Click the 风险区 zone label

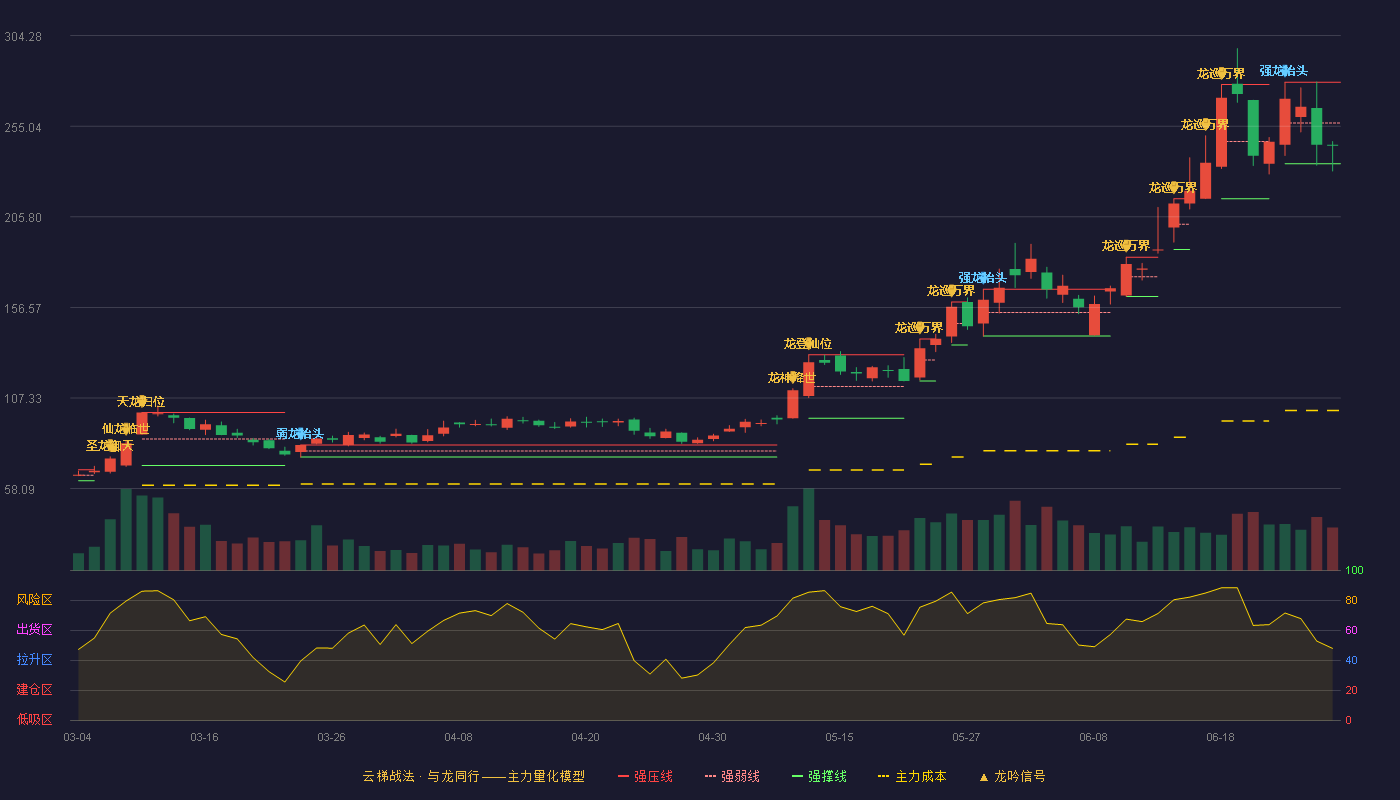(34, 600)
